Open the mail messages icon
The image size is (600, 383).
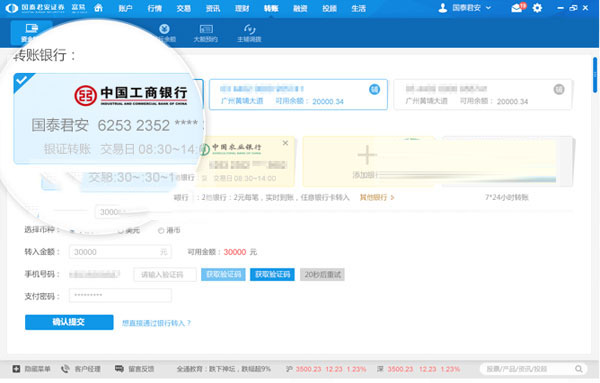point(517,8)
